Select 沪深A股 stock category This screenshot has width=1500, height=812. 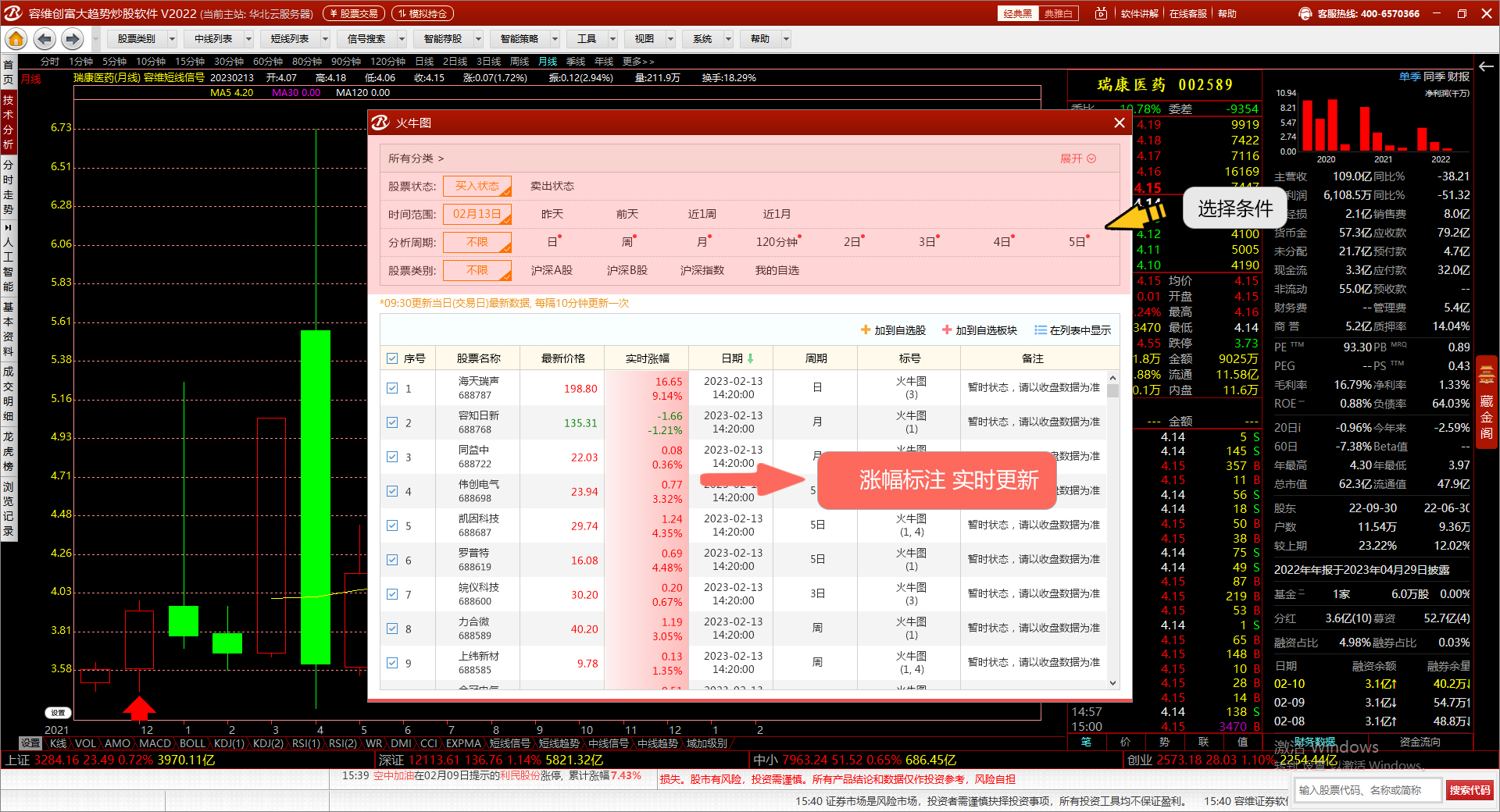[x=552, y=270]
